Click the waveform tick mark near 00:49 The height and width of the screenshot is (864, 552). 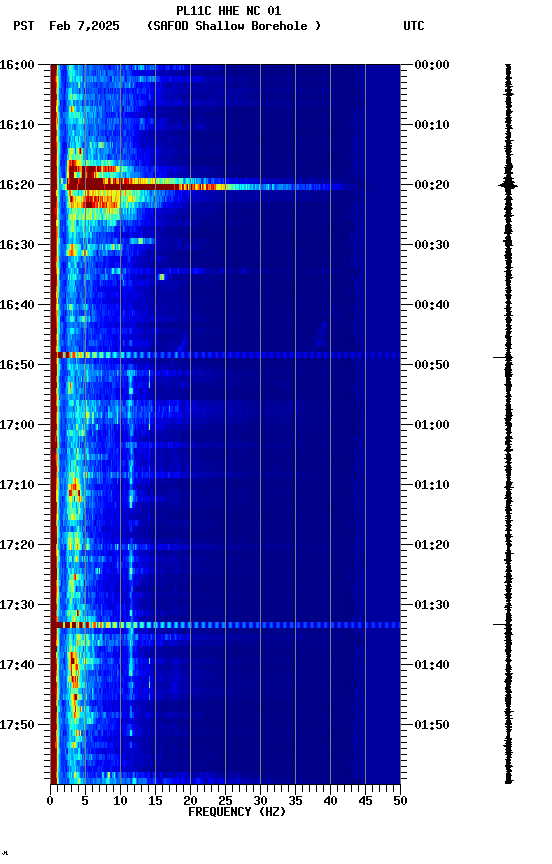(499, 358)
